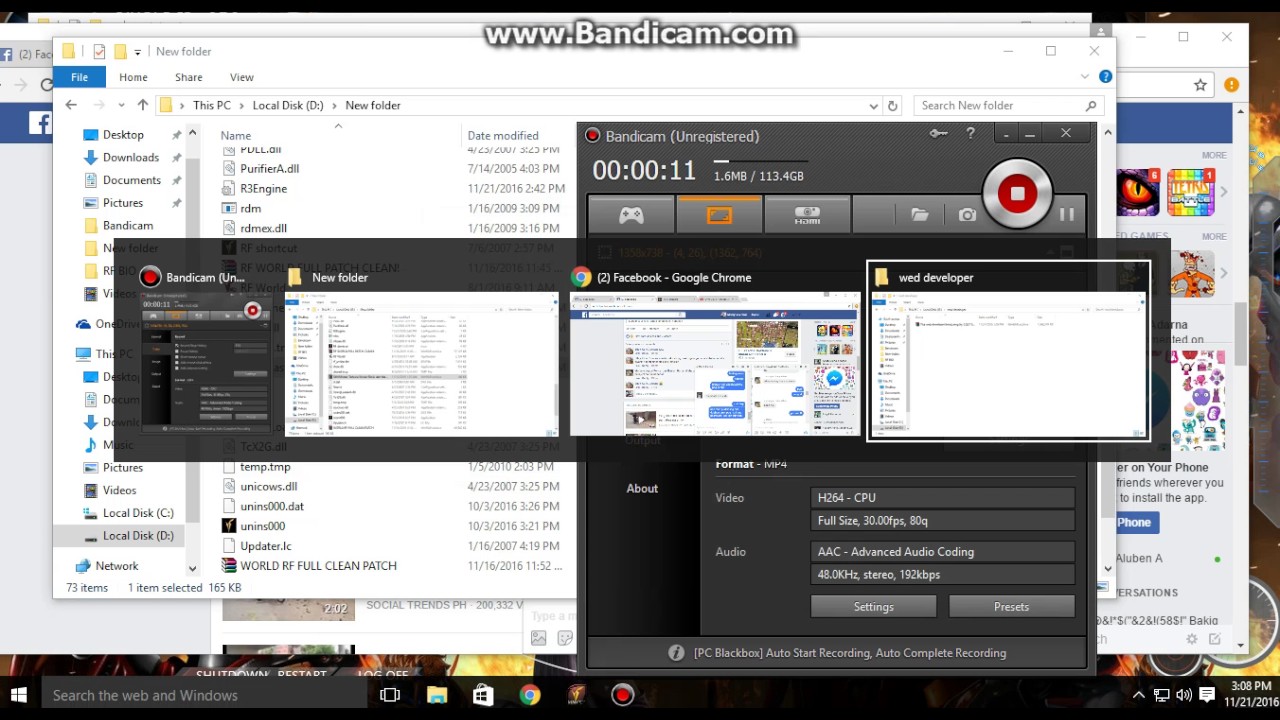
Task: Open Bandicam help question mark
Action: click(x=970, y=134)
